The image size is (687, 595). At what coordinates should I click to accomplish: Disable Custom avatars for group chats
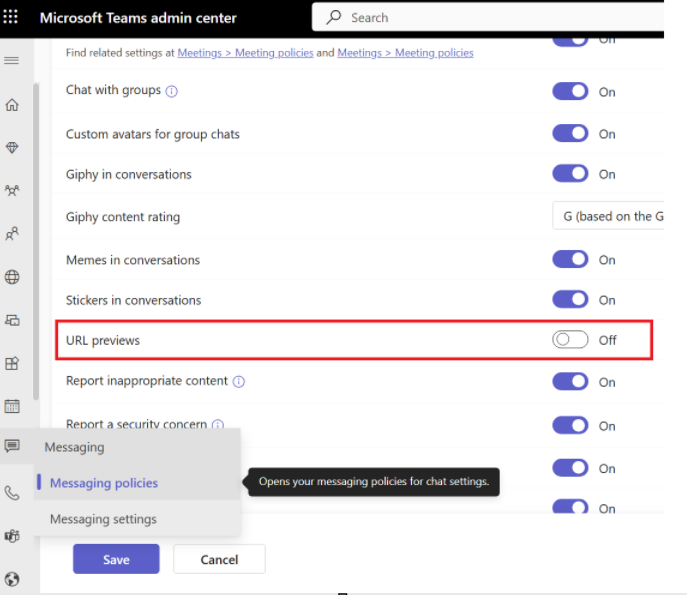570,133
